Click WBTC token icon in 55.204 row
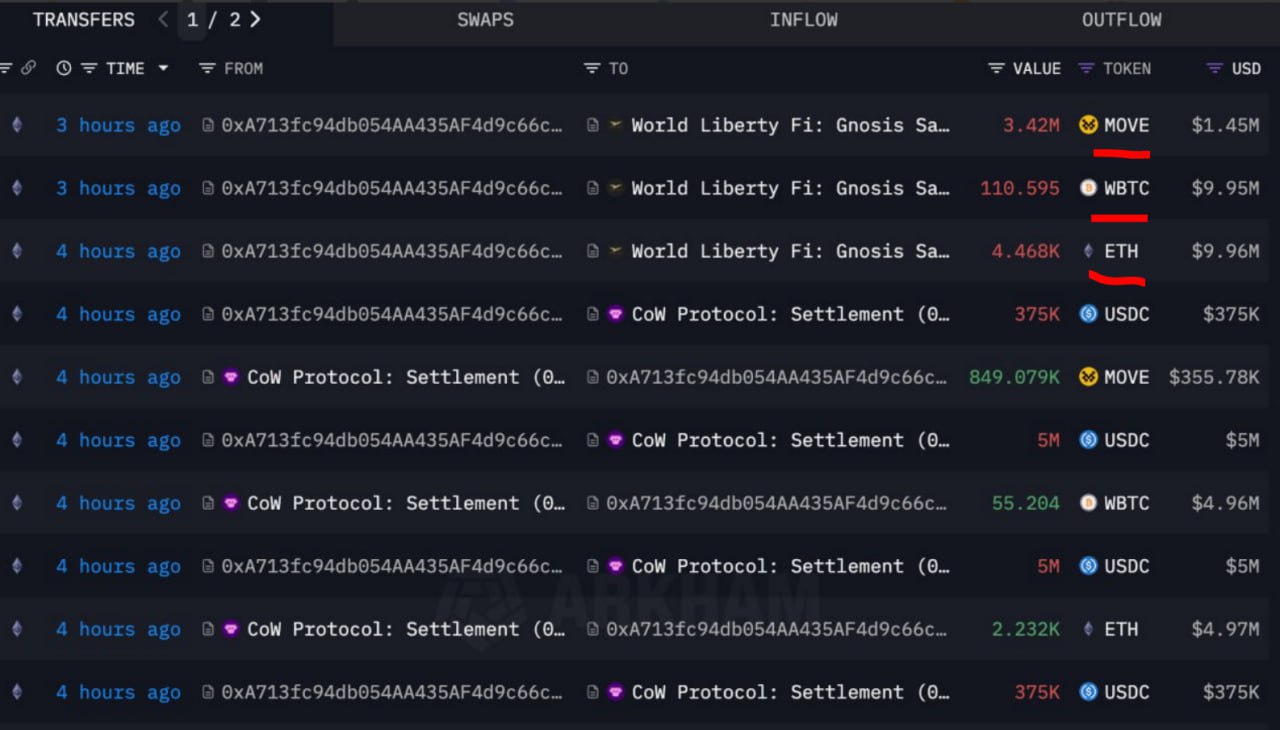 pyautogui.click(x=1089, y=503)
